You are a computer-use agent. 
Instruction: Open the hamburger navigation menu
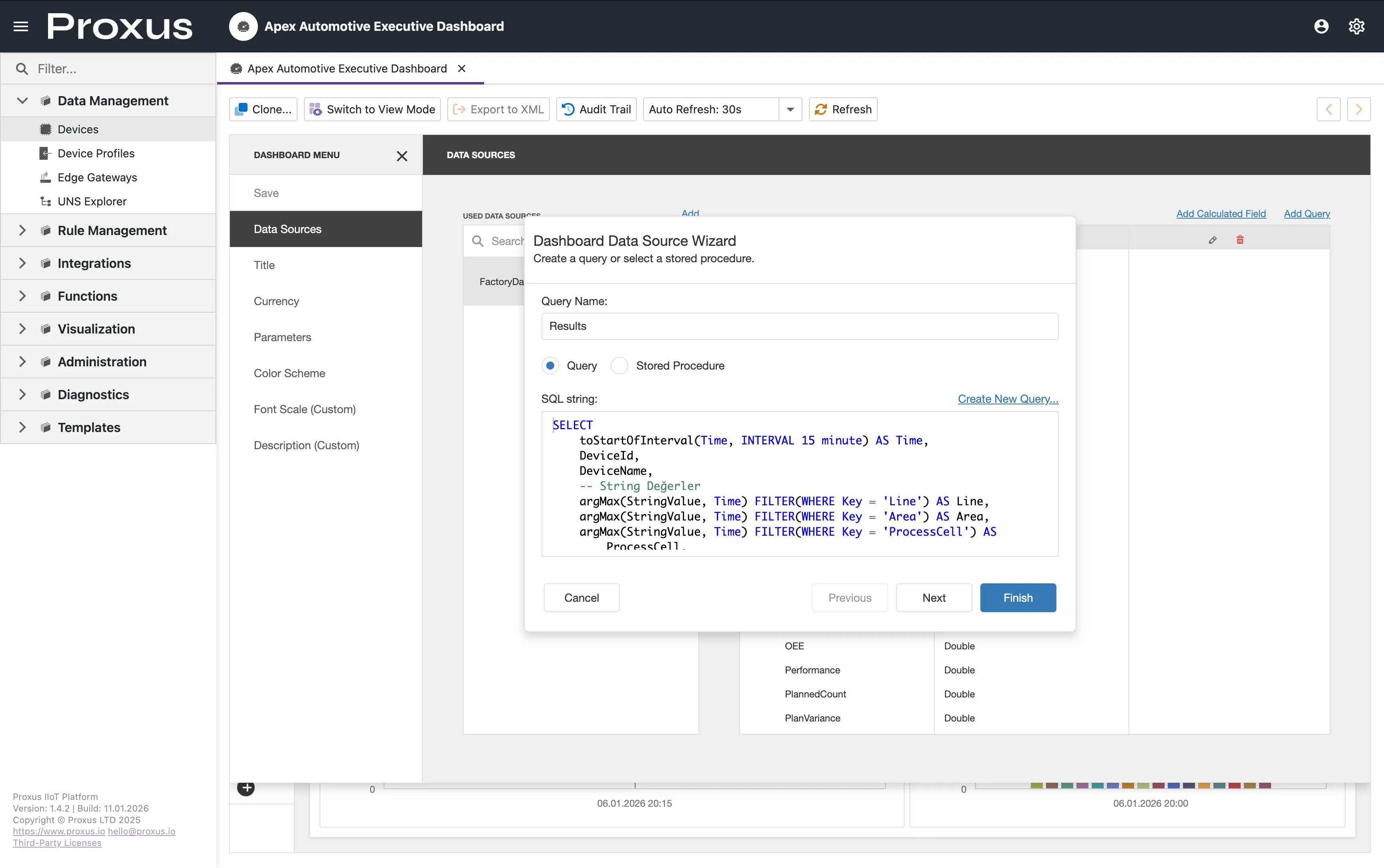click(21, 26)
